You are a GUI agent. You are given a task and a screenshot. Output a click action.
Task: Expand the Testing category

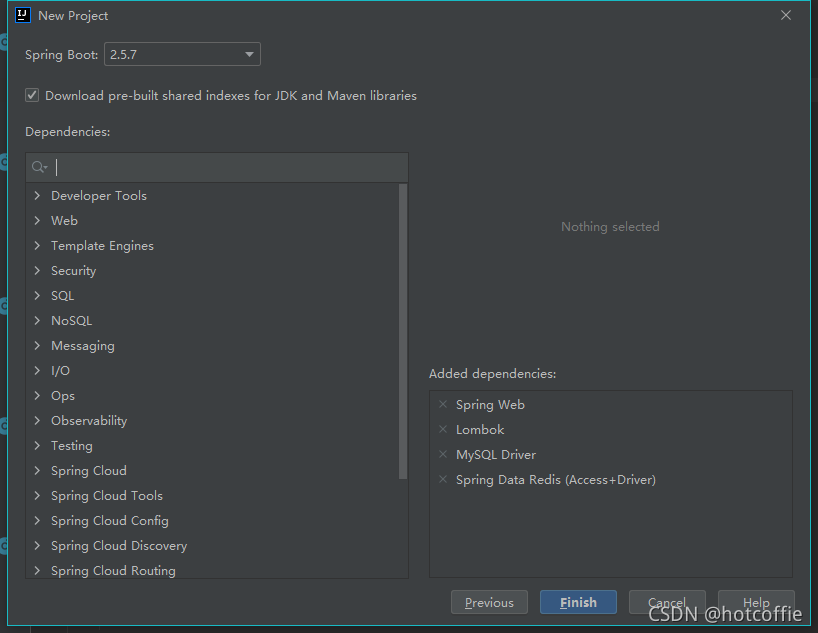point(37,446)
